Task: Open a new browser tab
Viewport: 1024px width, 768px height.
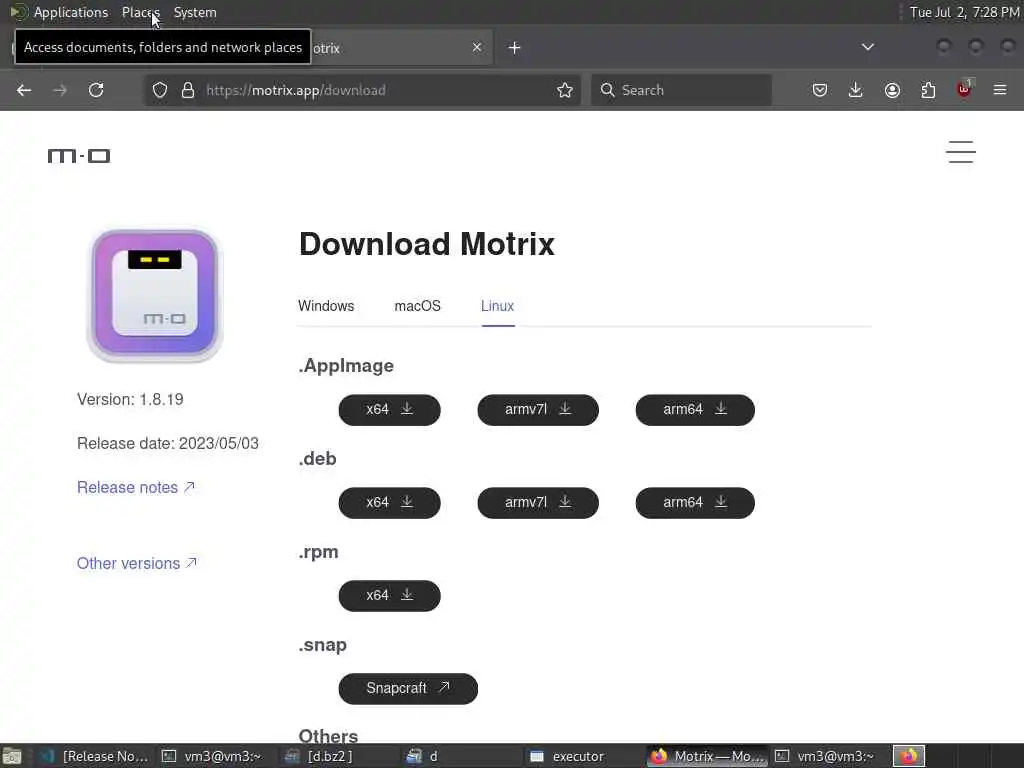Action: point(515,48)
